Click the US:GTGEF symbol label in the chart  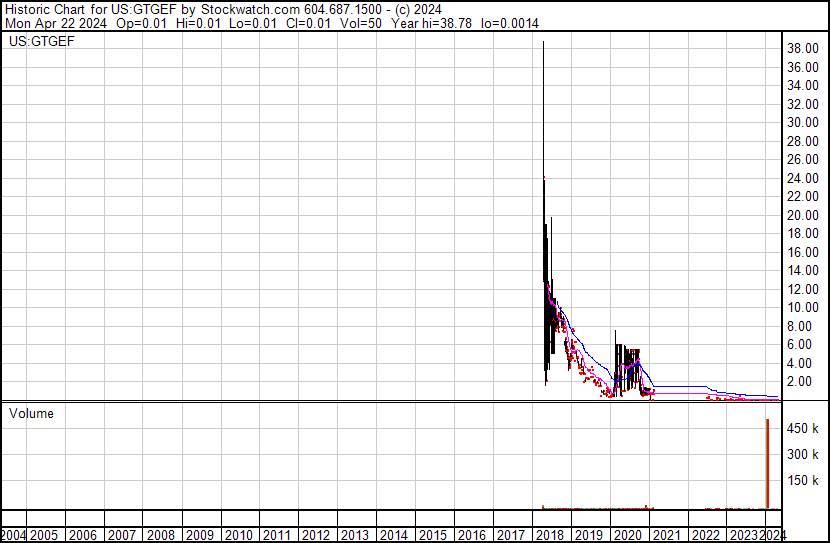point(42,41)
